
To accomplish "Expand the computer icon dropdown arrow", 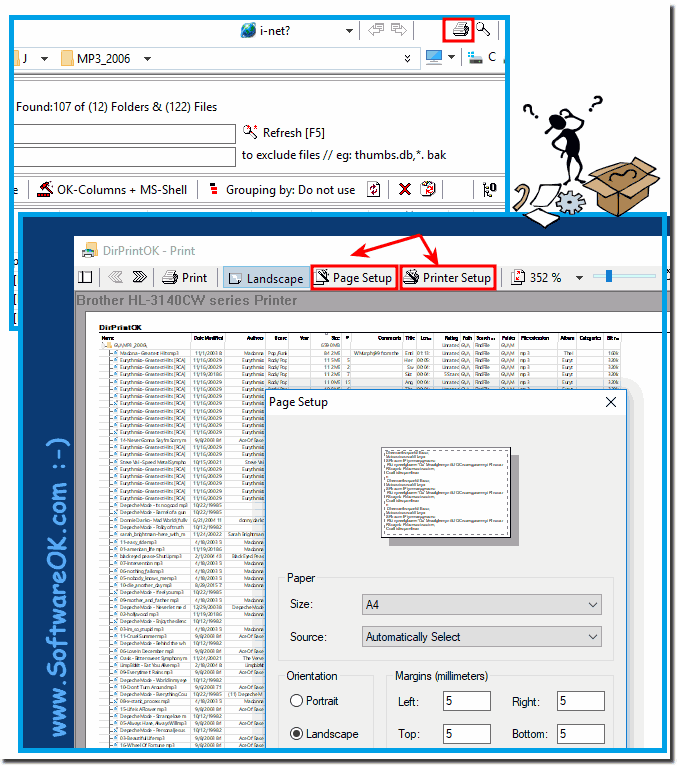I will click(x=451, y=57).
